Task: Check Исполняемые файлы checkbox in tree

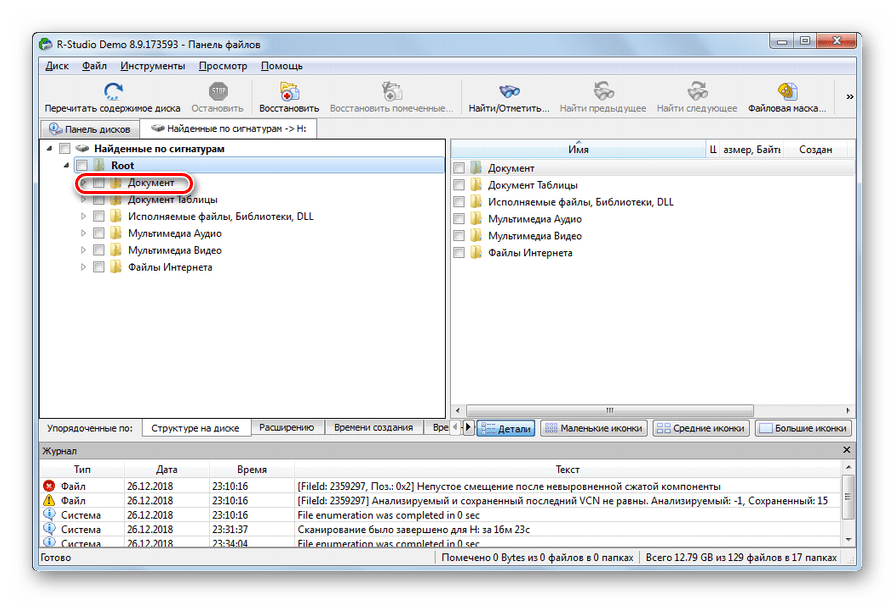Action: coord(99,216)
